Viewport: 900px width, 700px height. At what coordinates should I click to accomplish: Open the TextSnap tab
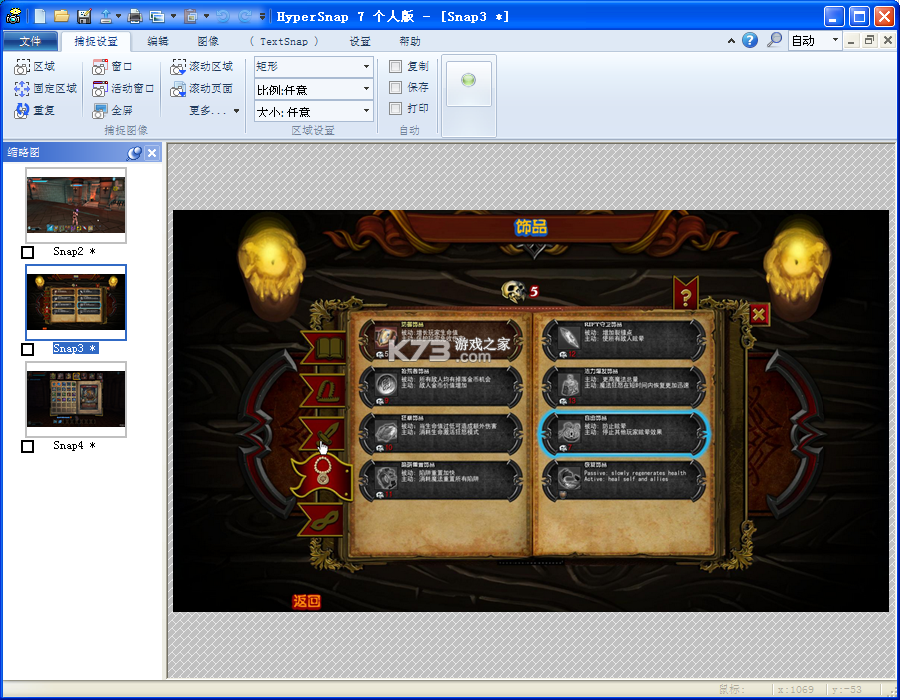[284, 41]
